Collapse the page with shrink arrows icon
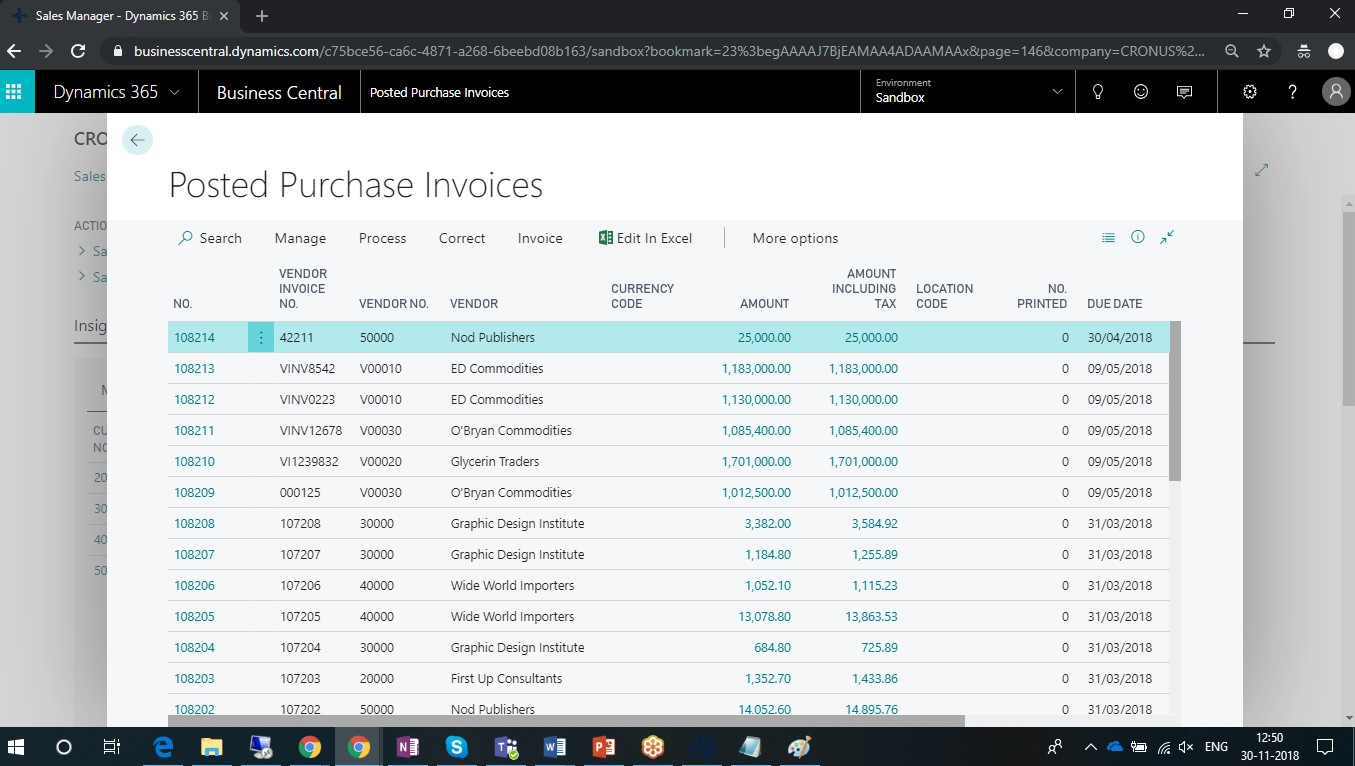 click(x=1167, y=238)
